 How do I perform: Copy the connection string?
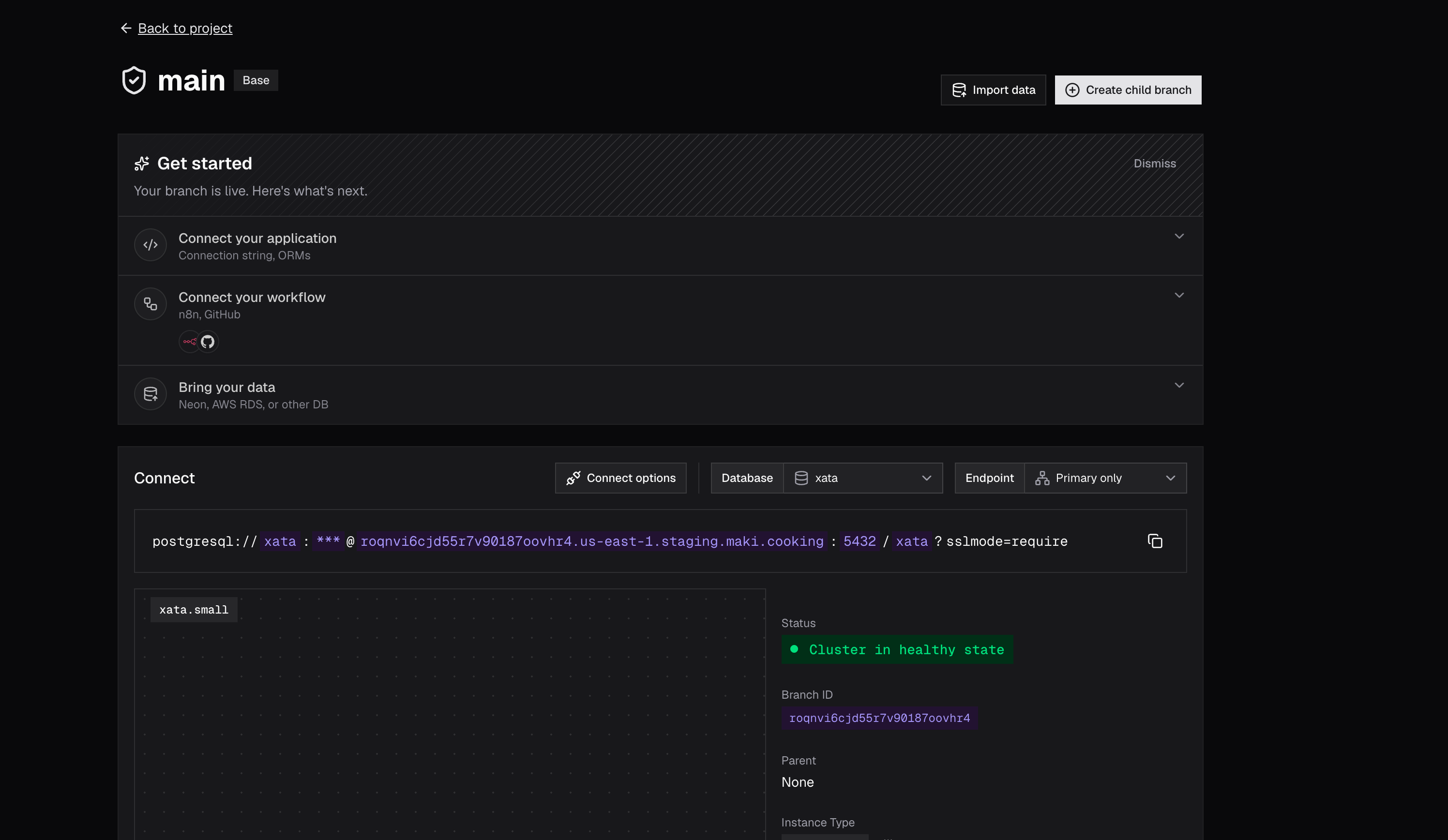(x=1155, y=541)
